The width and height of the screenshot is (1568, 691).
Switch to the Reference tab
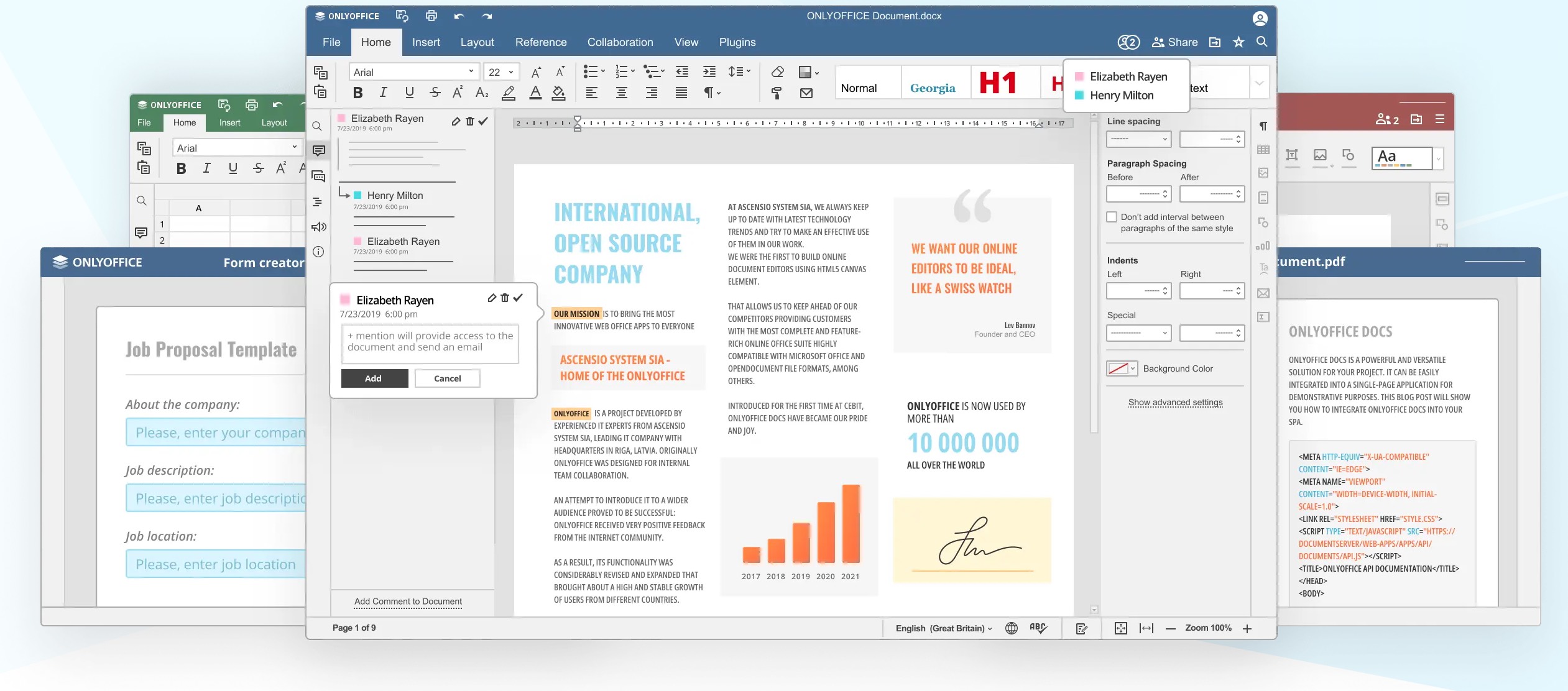tap(541, 42)
